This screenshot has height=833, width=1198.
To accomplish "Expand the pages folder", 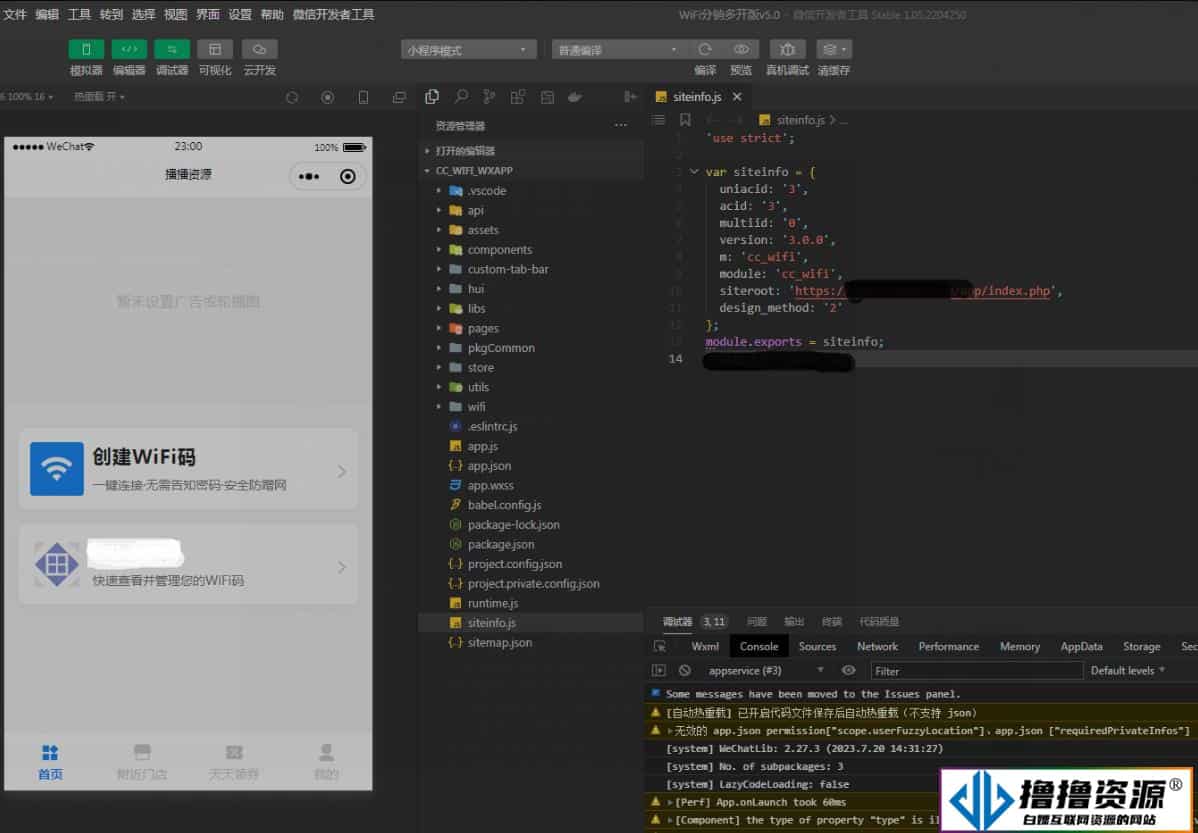I will (531, 328).
